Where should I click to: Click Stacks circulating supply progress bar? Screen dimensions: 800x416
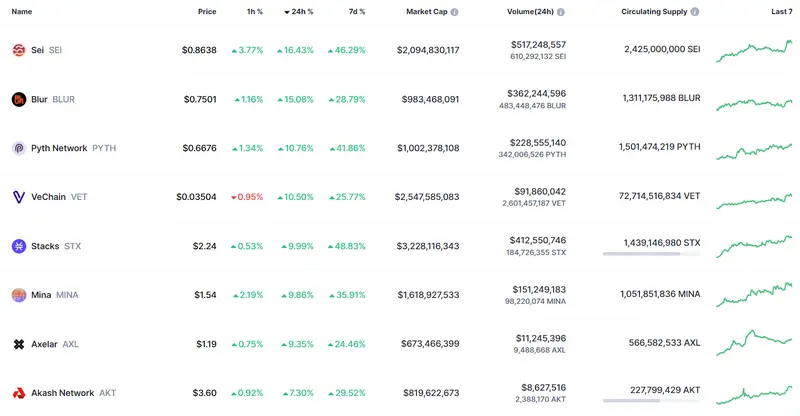click(x=651, y=254)
